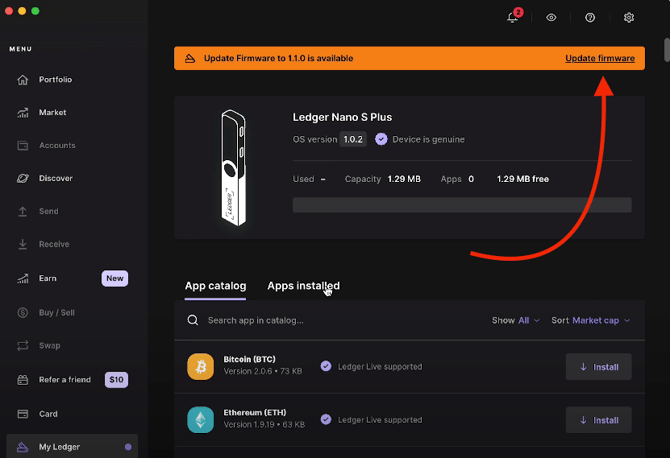
Task: Open the settings gear icon
Action: pyautogui.click(x=629, y=18)
